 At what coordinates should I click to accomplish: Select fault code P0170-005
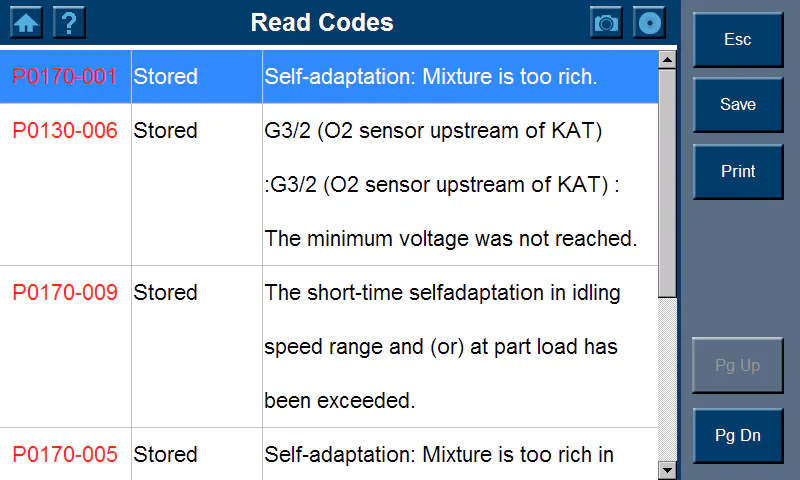tap(65, 455)
